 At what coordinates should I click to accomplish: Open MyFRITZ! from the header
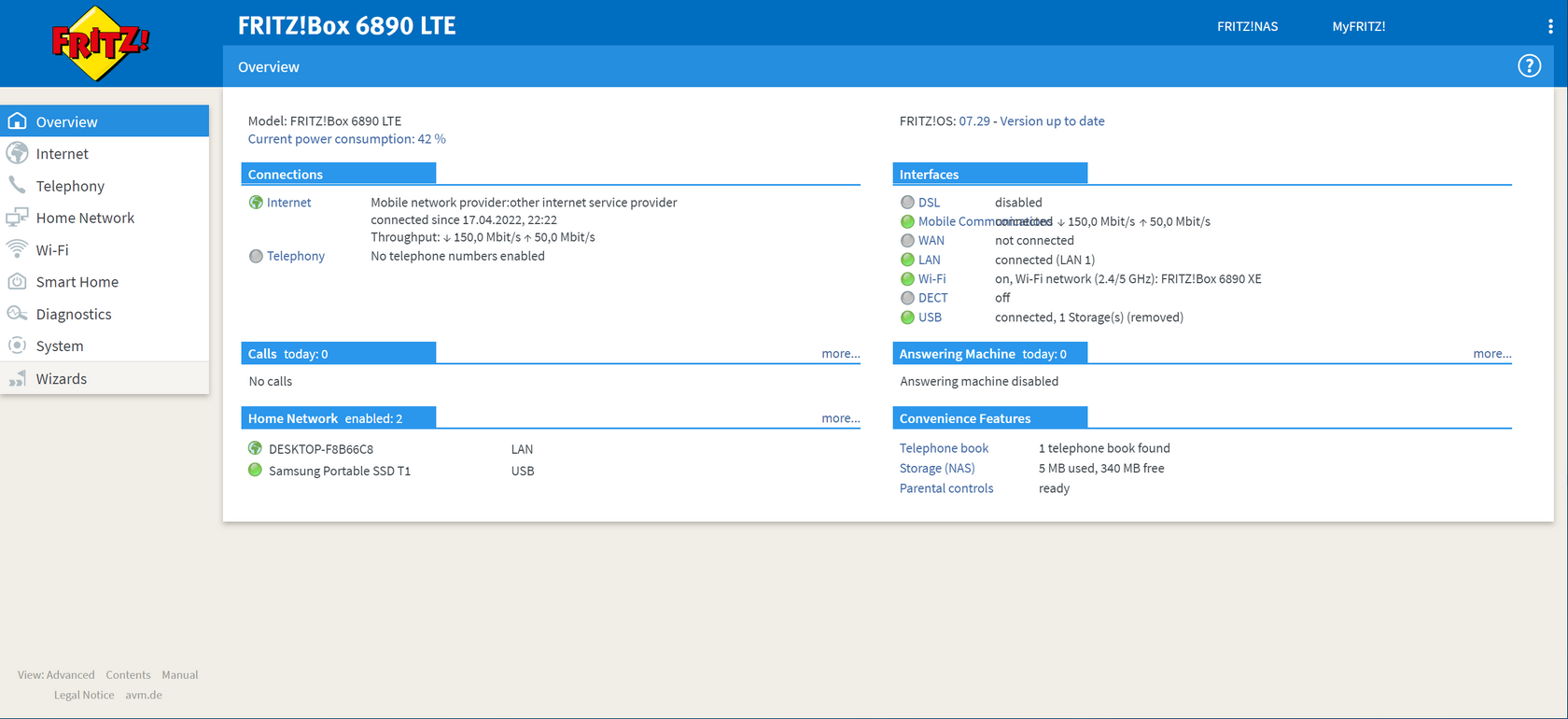coord(1359,26)
